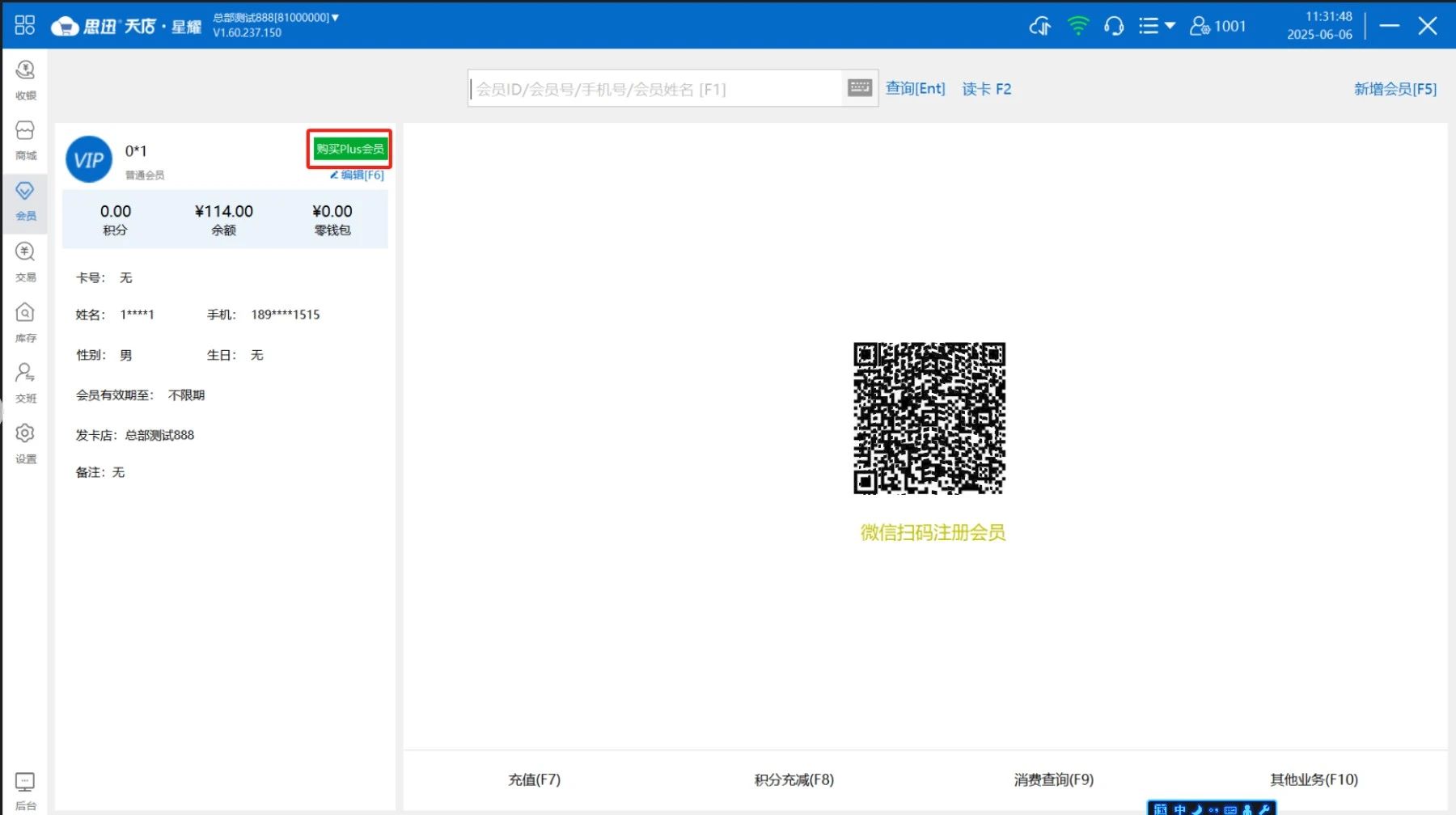Click the member ID search input field

(655, 89)
